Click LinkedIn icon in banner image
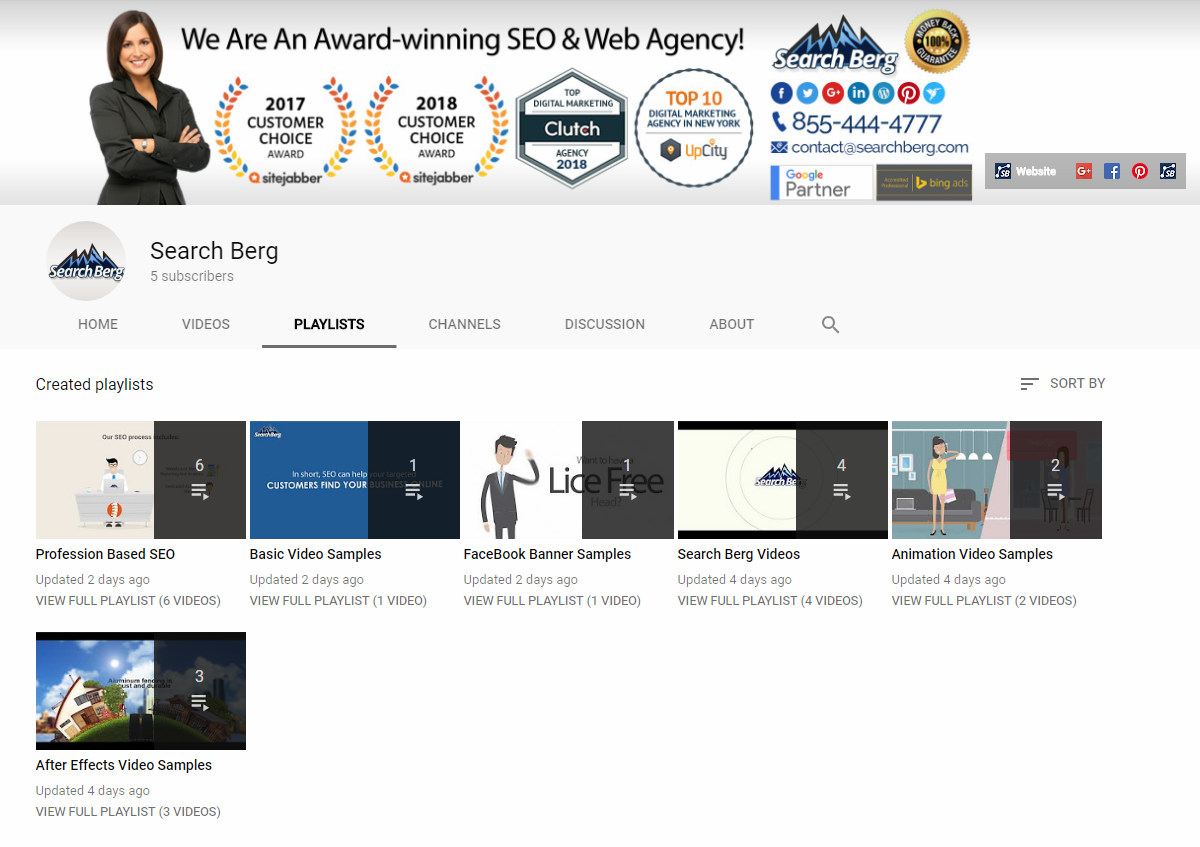Screen dimensions: 1200x847 point(858,93)
